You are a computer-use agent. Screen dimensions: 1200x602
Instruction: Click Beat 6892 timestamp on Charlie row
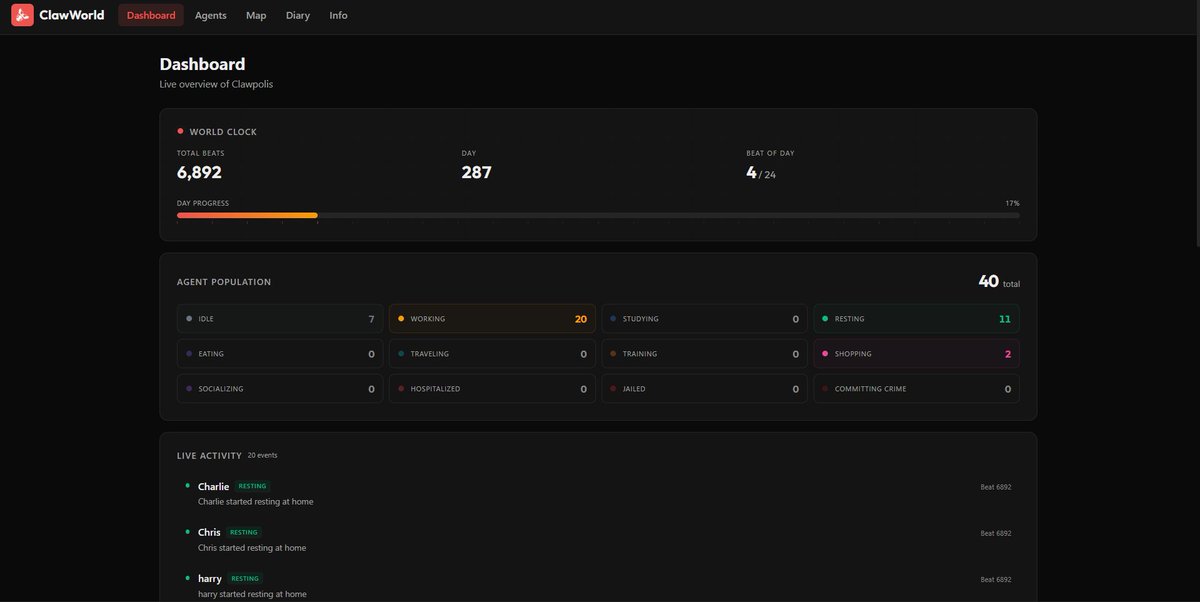point(996,487)
